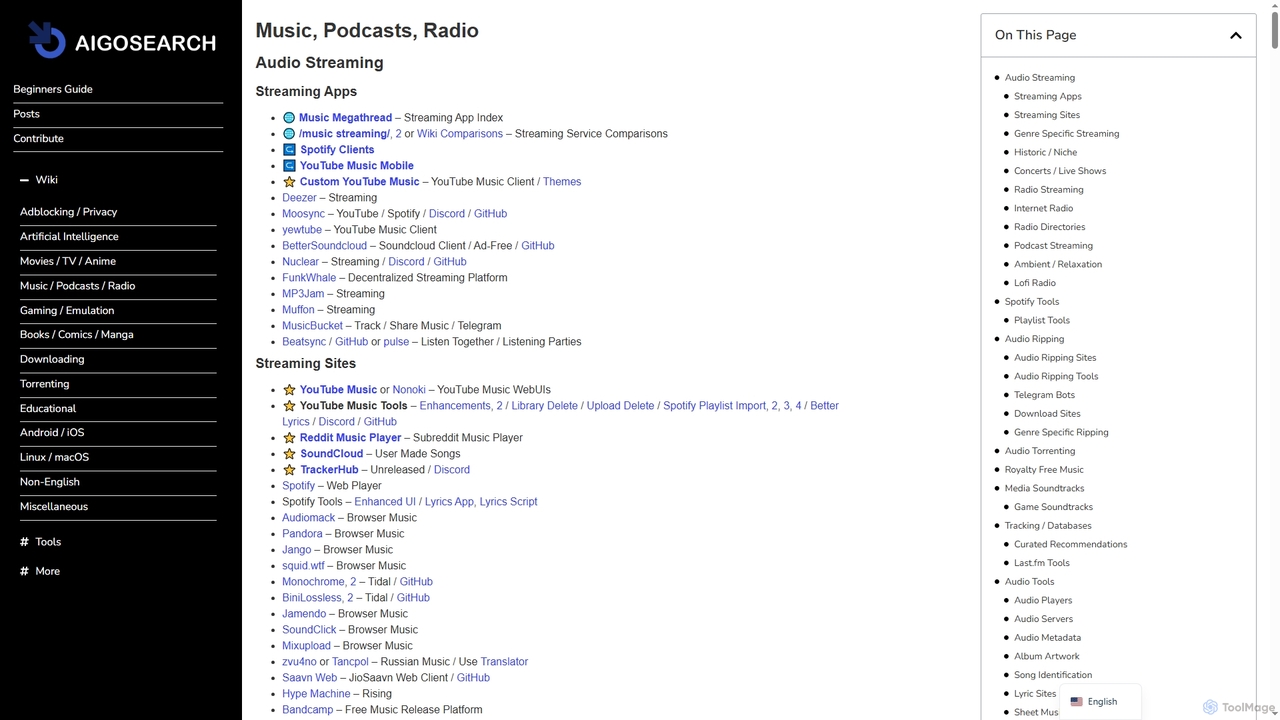Click star icon beside TrackerHub
Image resolution: width=1280 pixels, height=720 pixels.
click(289, 470)
